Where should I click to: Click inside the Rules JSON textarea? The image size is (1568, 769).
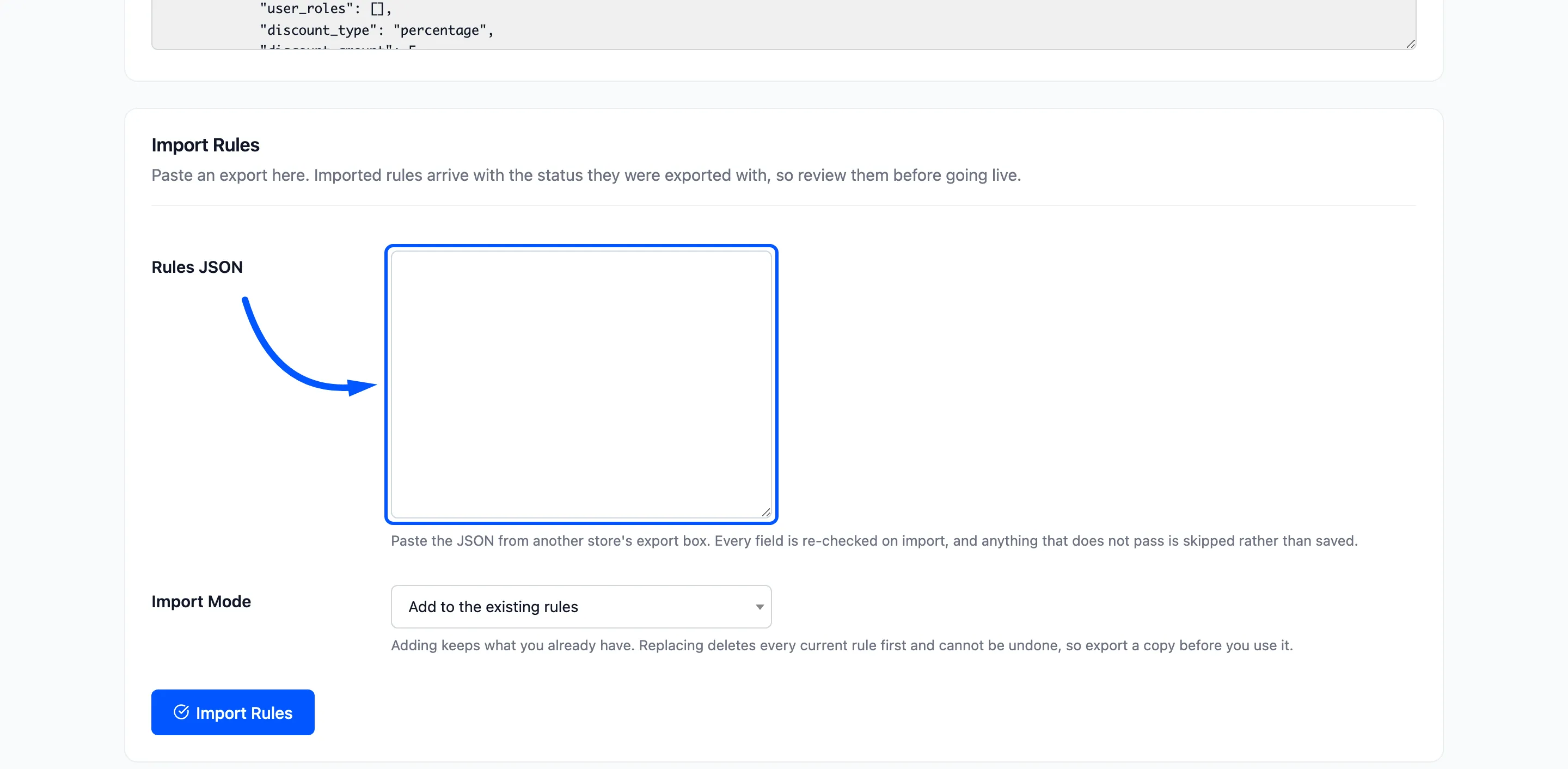point(581,384)
